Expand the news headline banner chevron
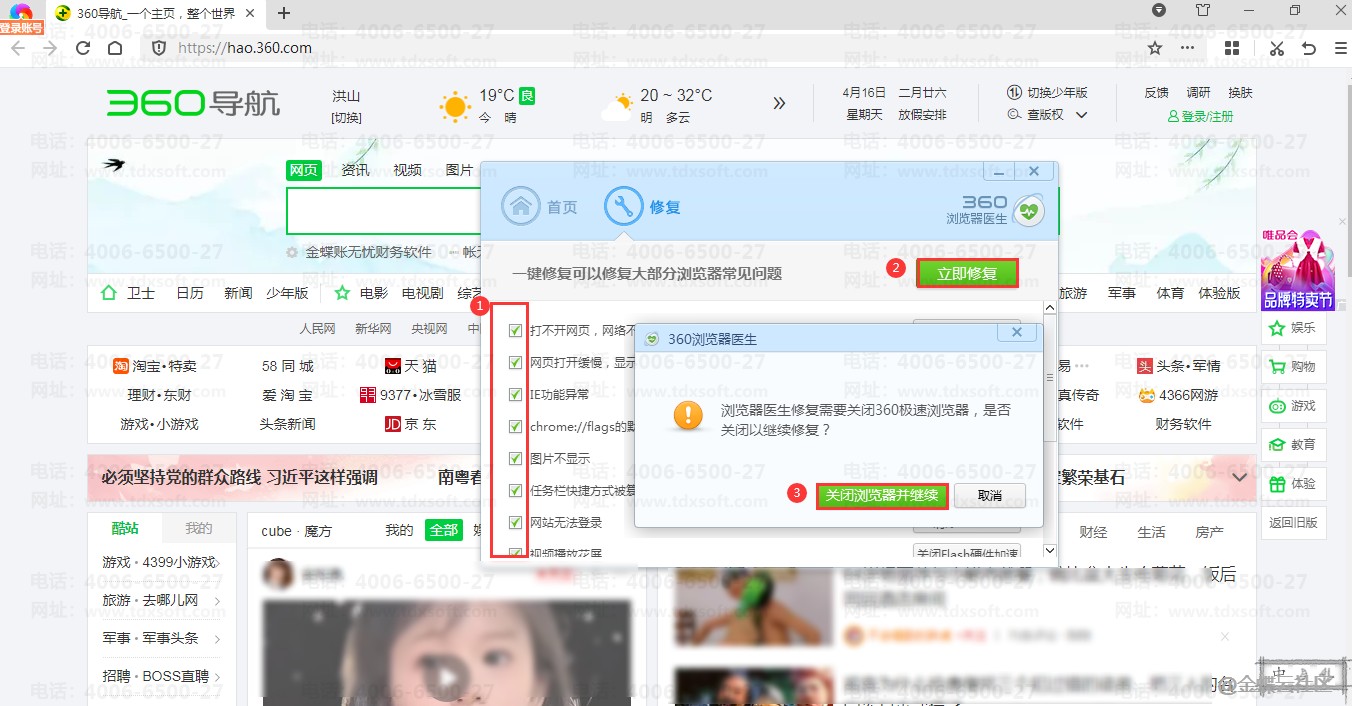Viewport: 1352px width, 706px height. pos(1240,478)
